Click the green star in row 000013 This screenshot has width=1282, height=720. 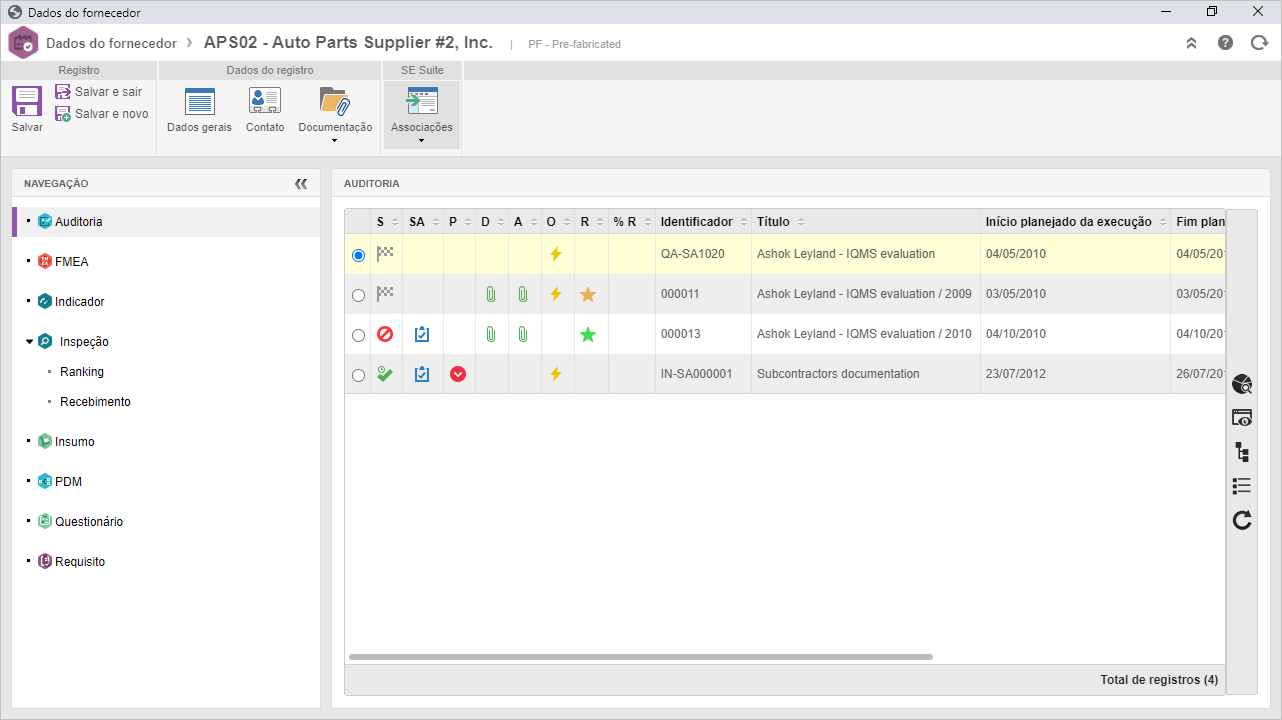pyautogui.click(x=588, y=334)
